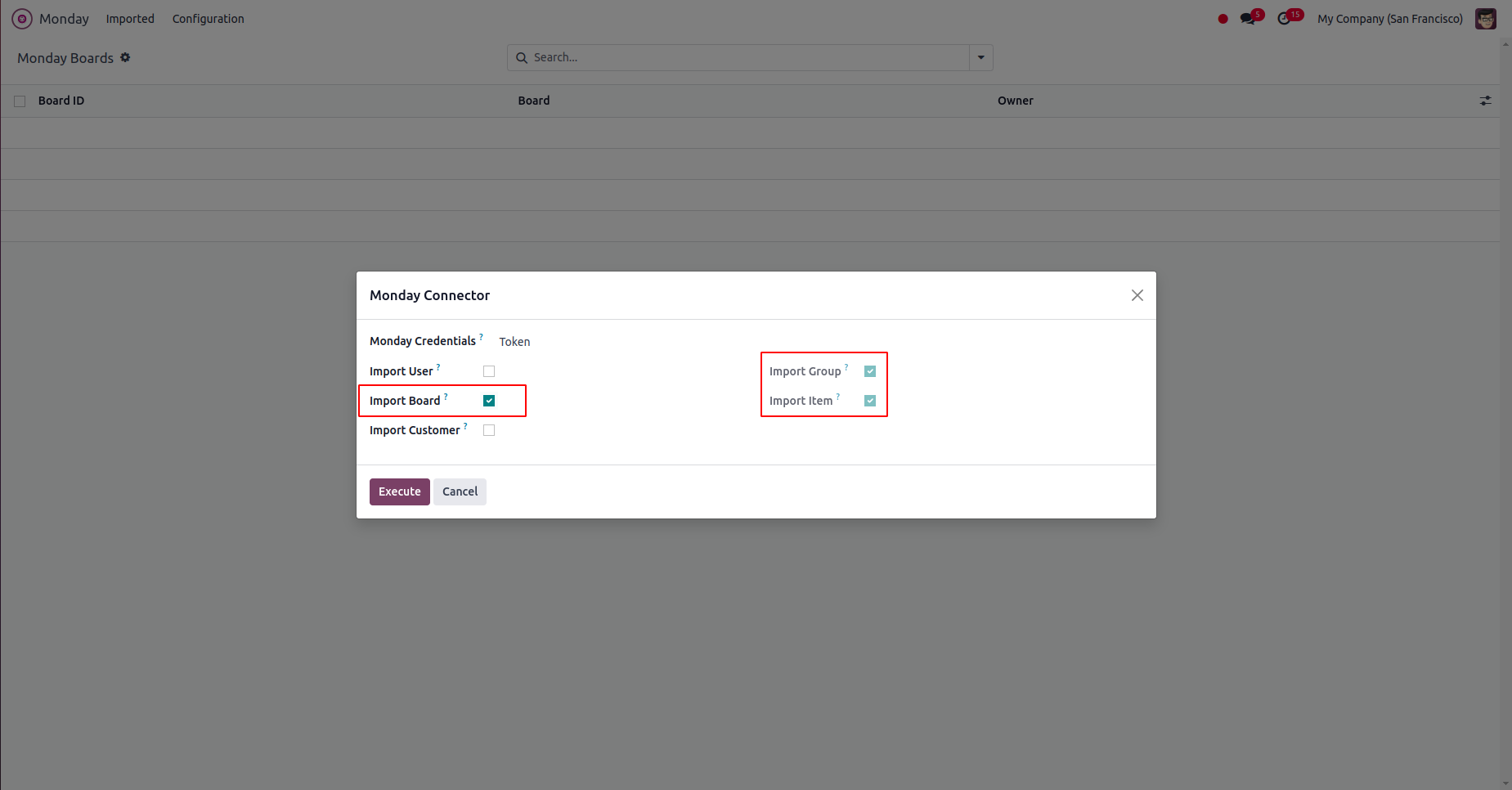Open the activities clock icon
The height and width of the screenshot is (790, 1512).
pos(1284,19)
